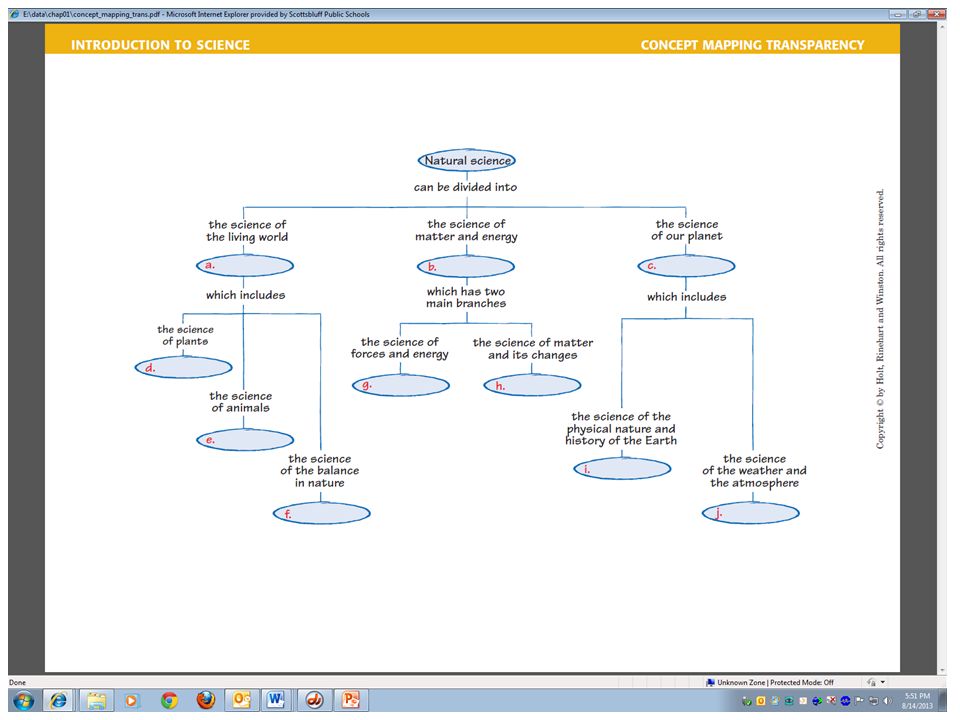
Task: Click 'INTRODUCTION TO SCIENCE' header text
Action: click(160, 45)
